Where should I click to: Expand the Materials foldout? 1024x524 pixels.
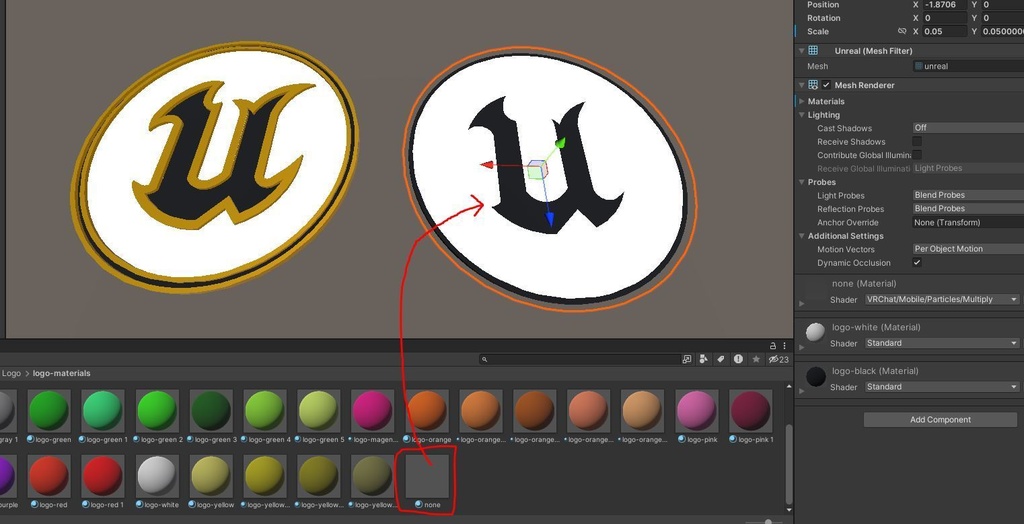click(802, 101)
